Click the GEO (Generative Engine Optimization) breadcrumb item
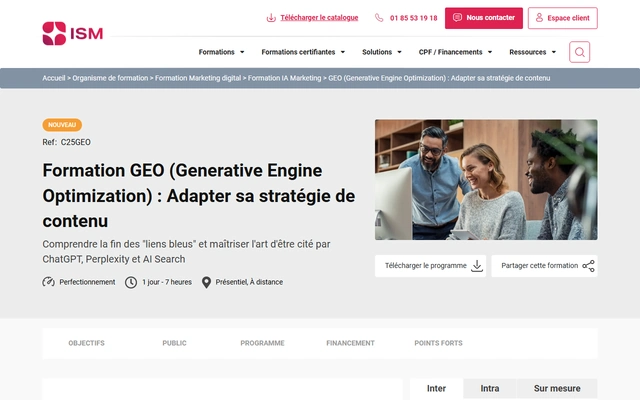Viewport: 640px width, 400px height. coord(439,78)
